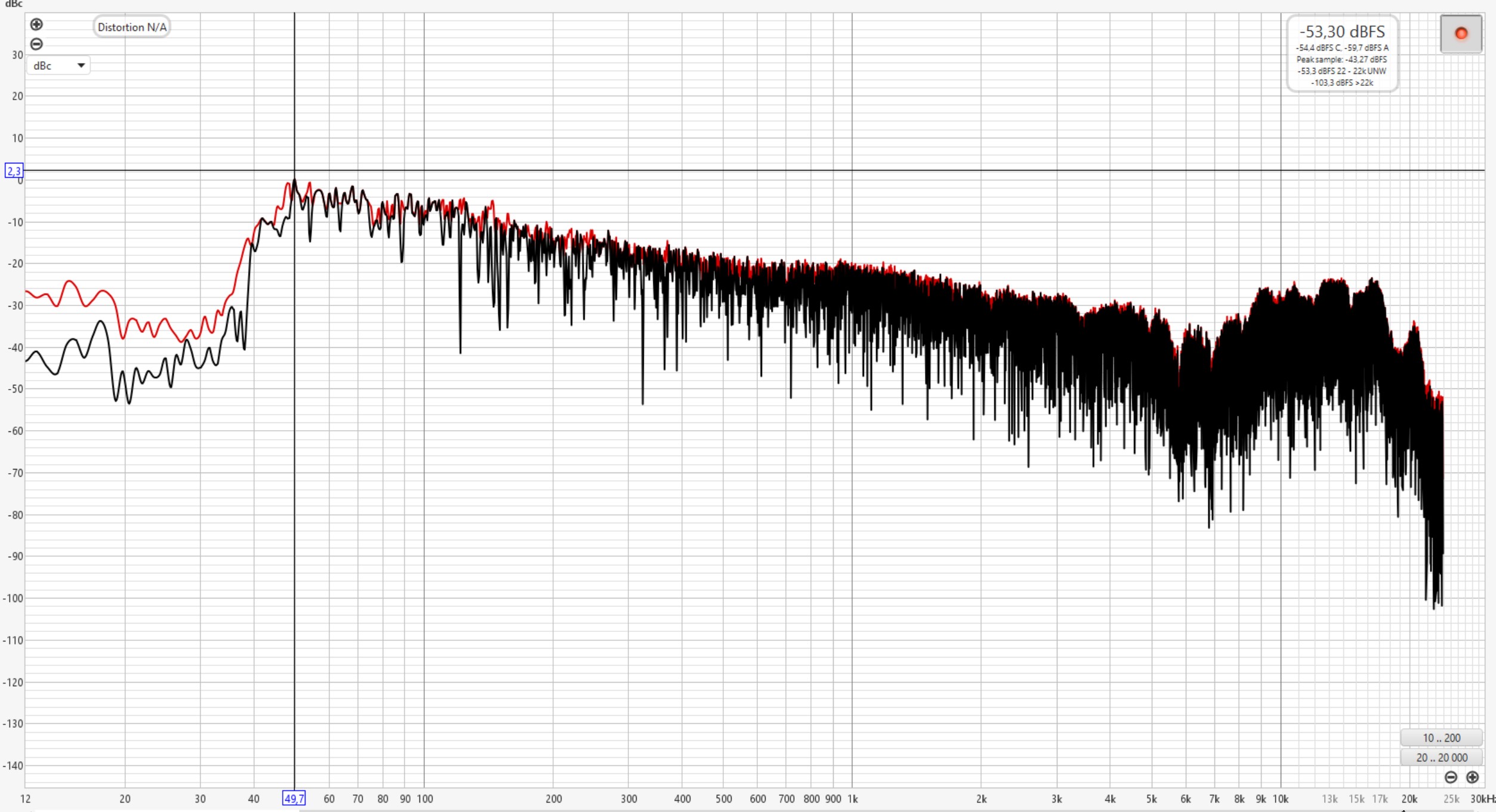Screen dimensions: 1496x812
Task: Click the dBc axis title at top-left
Action: click(13, 4)
